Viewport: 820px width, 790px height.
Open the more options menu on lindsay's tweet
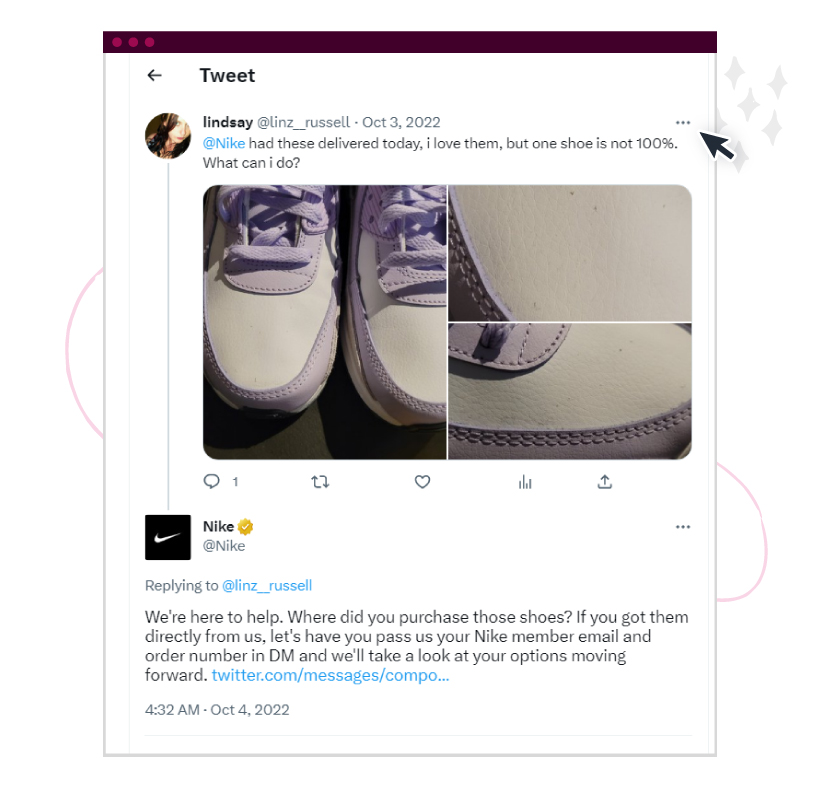[682, 122]
